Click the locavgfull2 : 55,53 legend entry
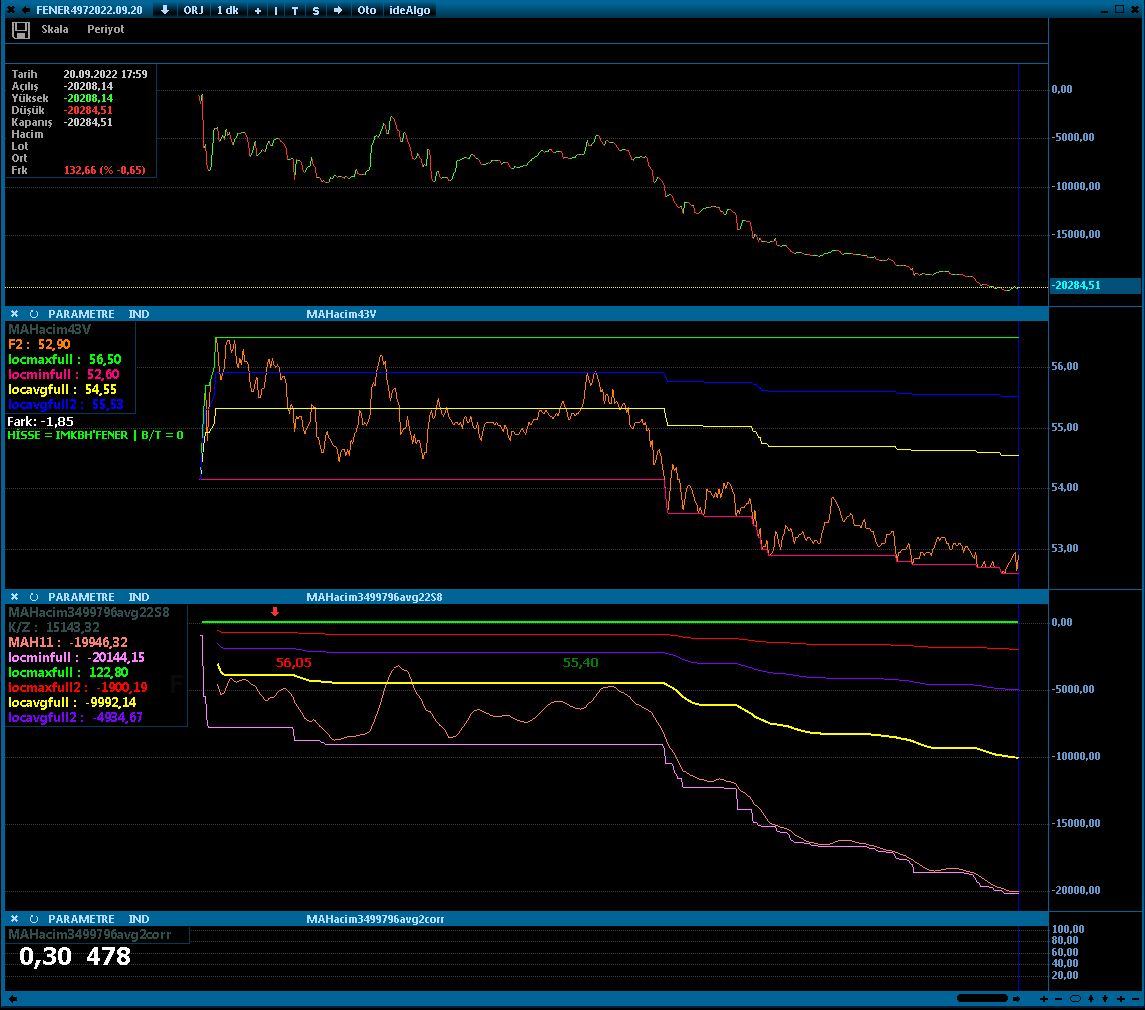The image size is (1145, 1010). (x=66, y=405)
